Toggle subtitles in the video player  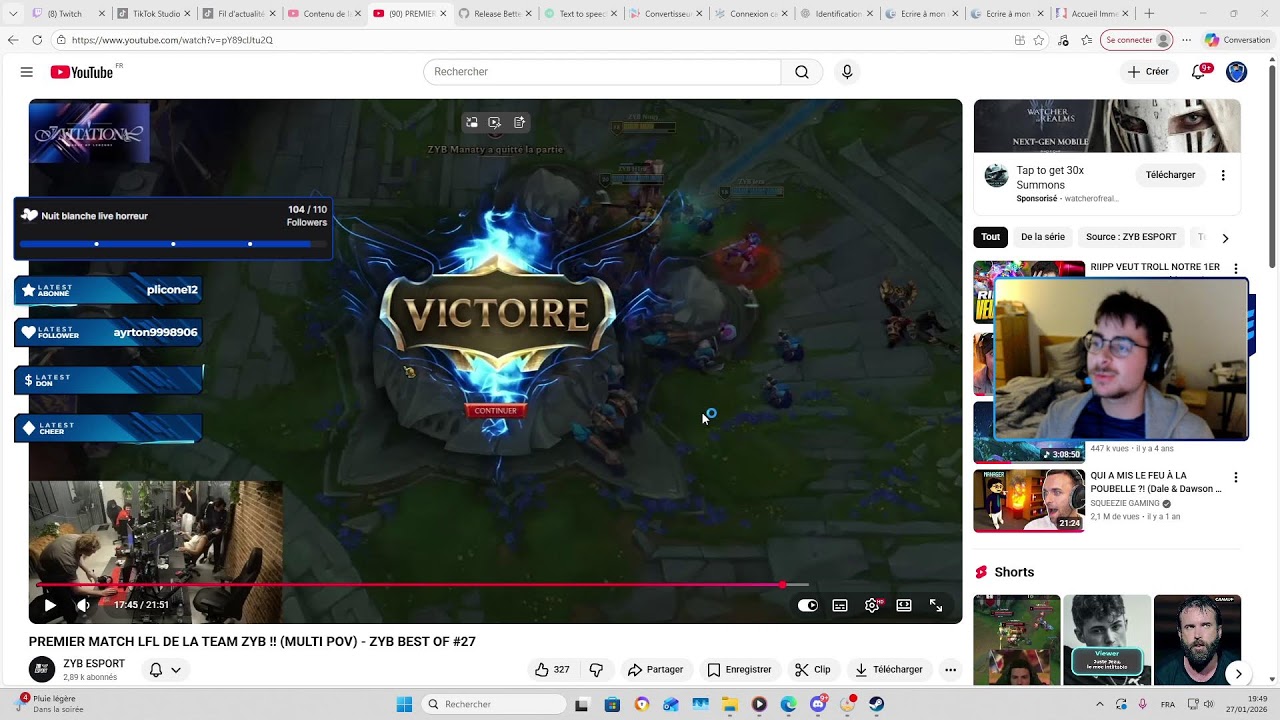coord(840,605)
